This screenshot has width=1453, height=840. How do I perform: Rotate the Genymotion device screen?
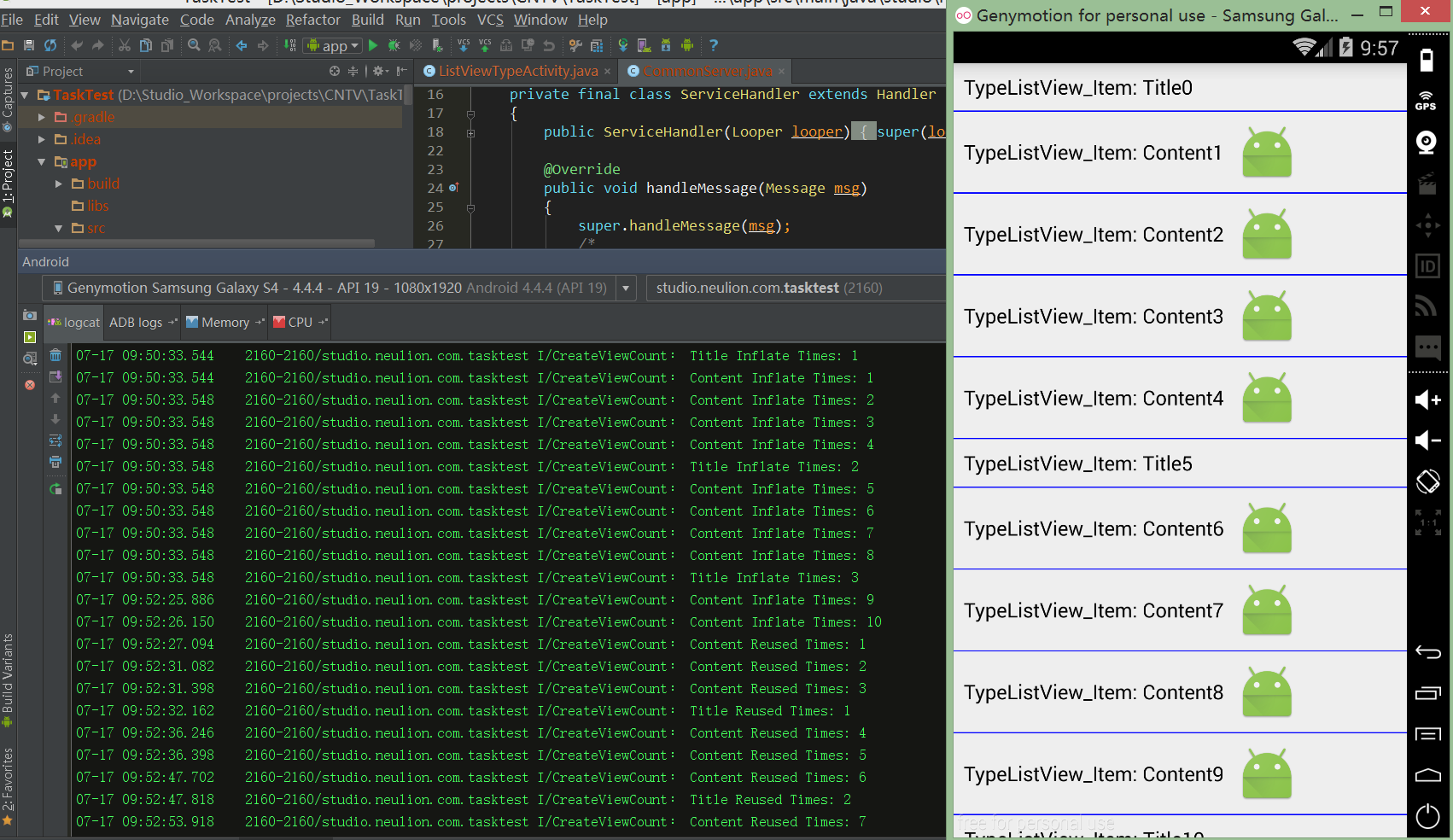pyautogui.click(x=1427, y=481)
